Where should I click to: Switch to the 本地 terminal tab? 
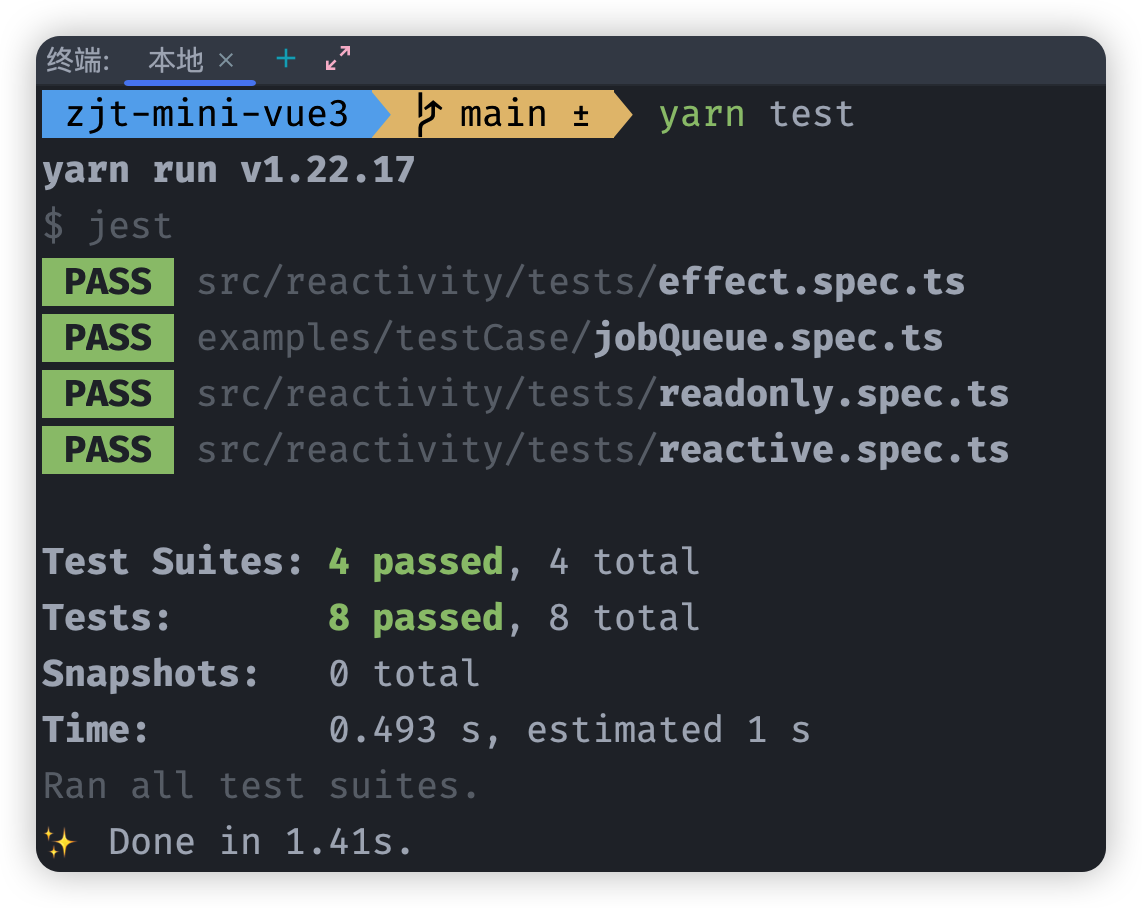tap(176, 60)
